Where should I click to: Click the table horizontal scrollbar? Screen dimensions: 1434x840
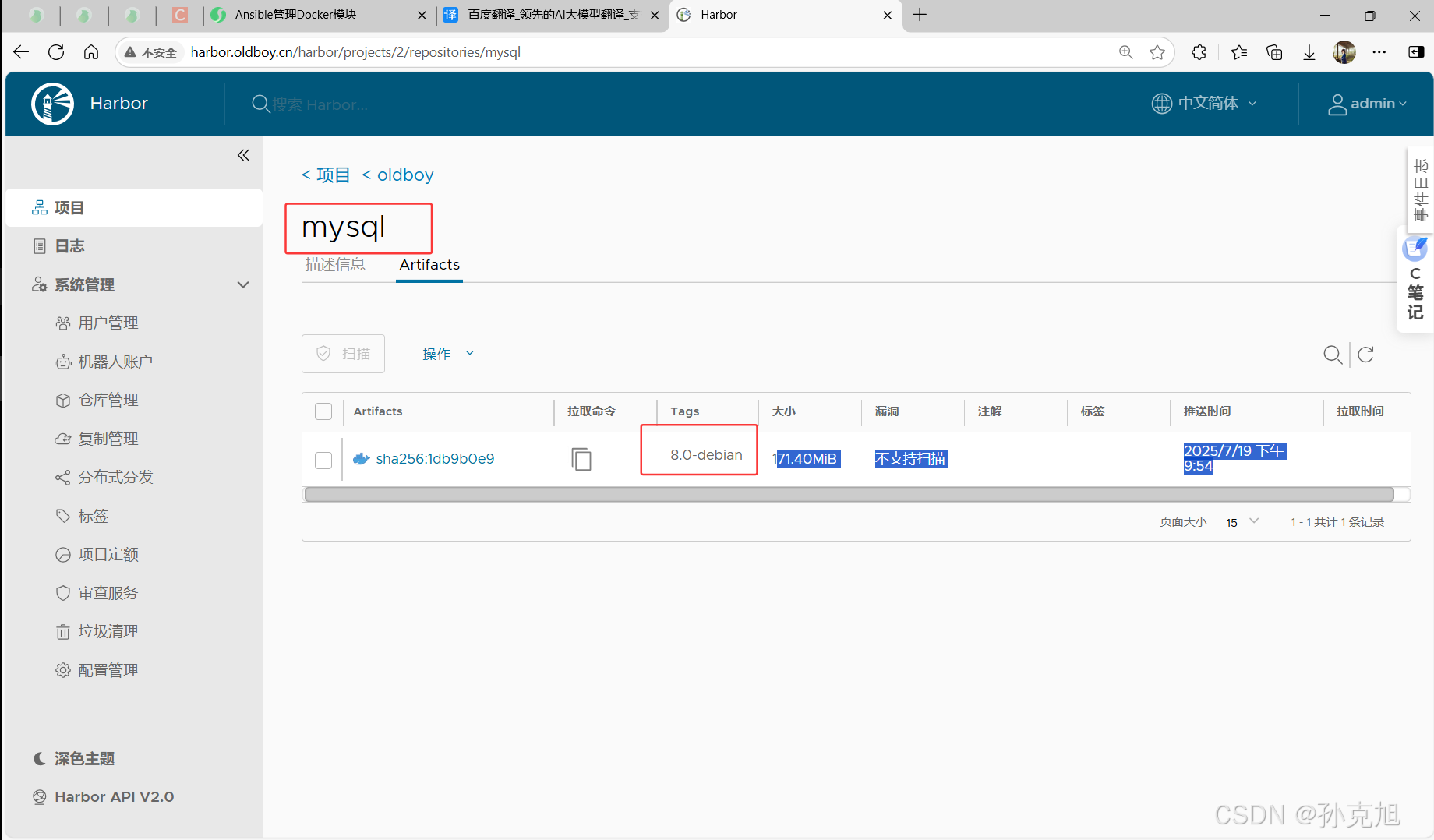(849, 495)
